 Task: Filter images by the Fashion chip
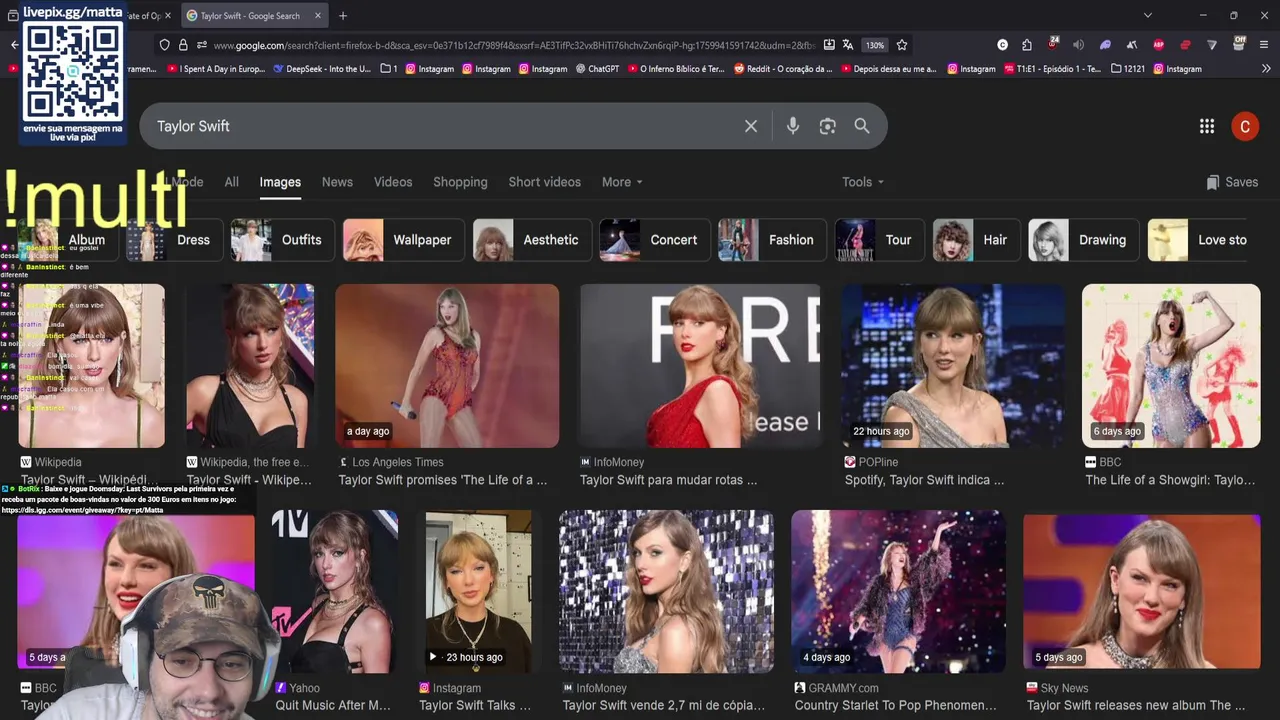point(771,240)
